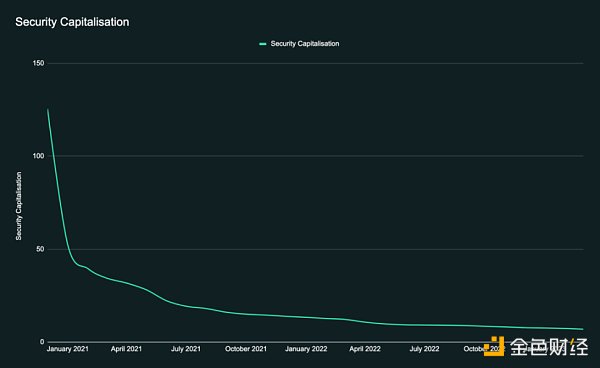Select the April 2021 axis label
Image resolution: width=600 pixels, height=368 pixels.
(x=126, y=349)
